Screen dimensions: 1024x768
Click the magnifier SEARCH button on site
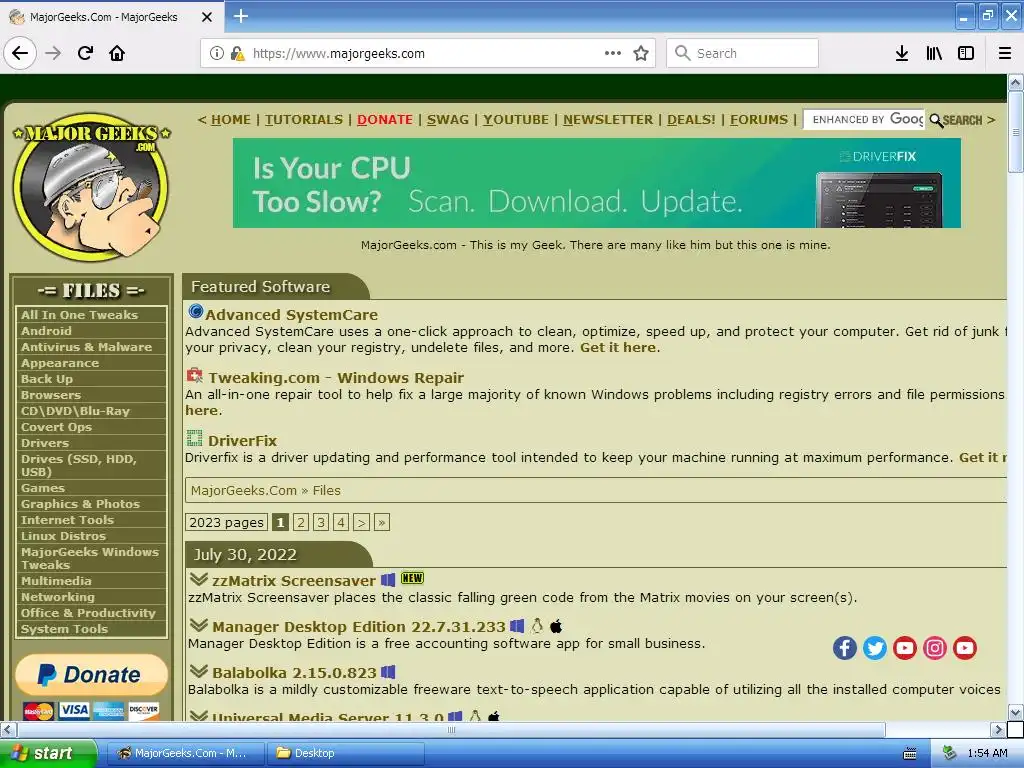click(x=956, y=120)
